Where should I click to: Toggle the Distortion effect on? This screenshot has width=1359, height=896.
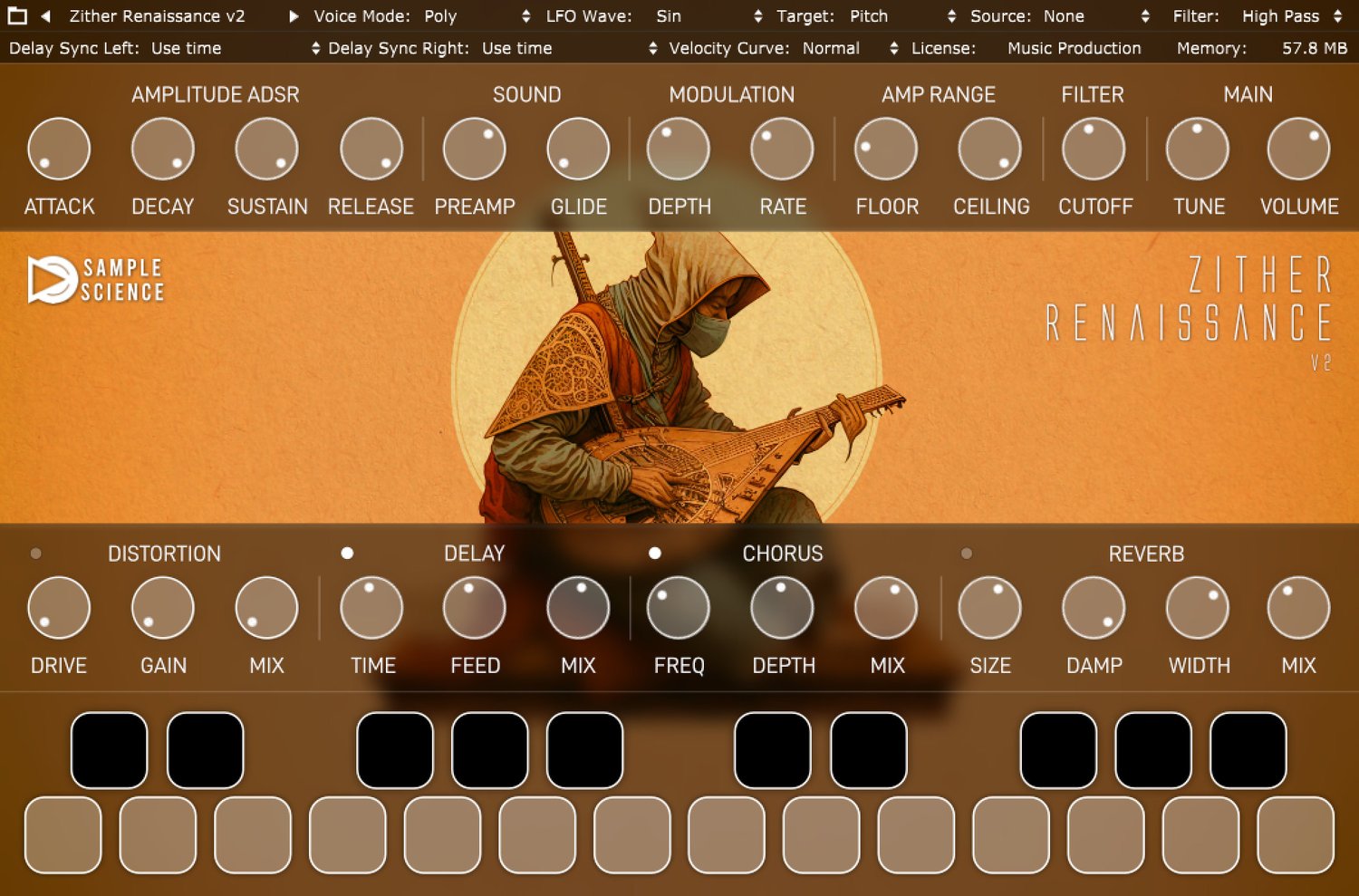[36, 554]
